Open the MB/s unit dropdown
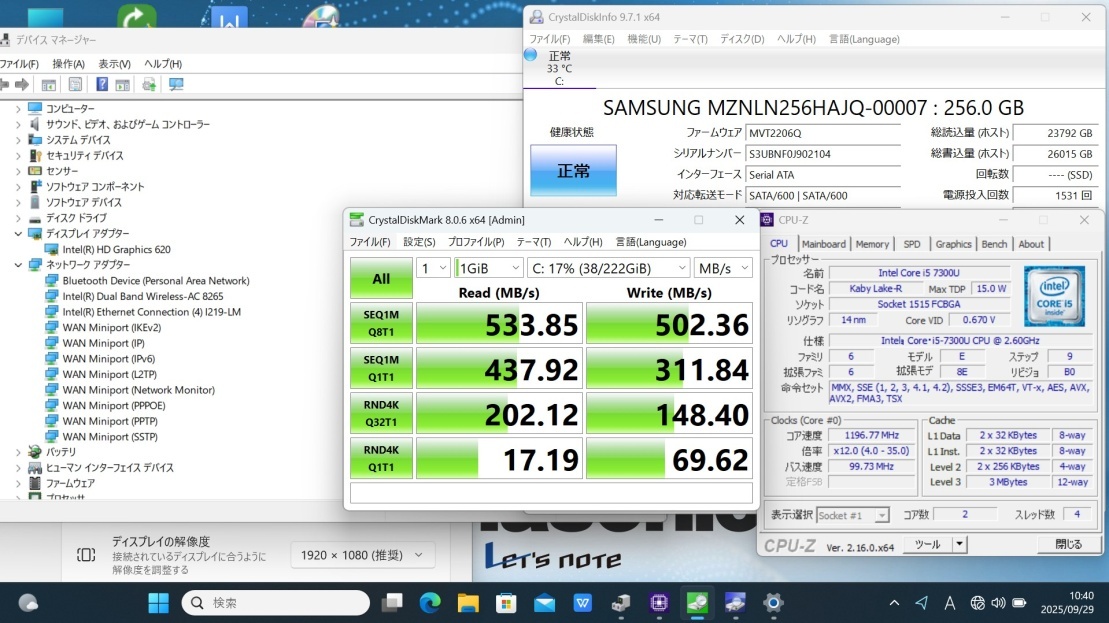The image size is (1109, 623). 724,268
